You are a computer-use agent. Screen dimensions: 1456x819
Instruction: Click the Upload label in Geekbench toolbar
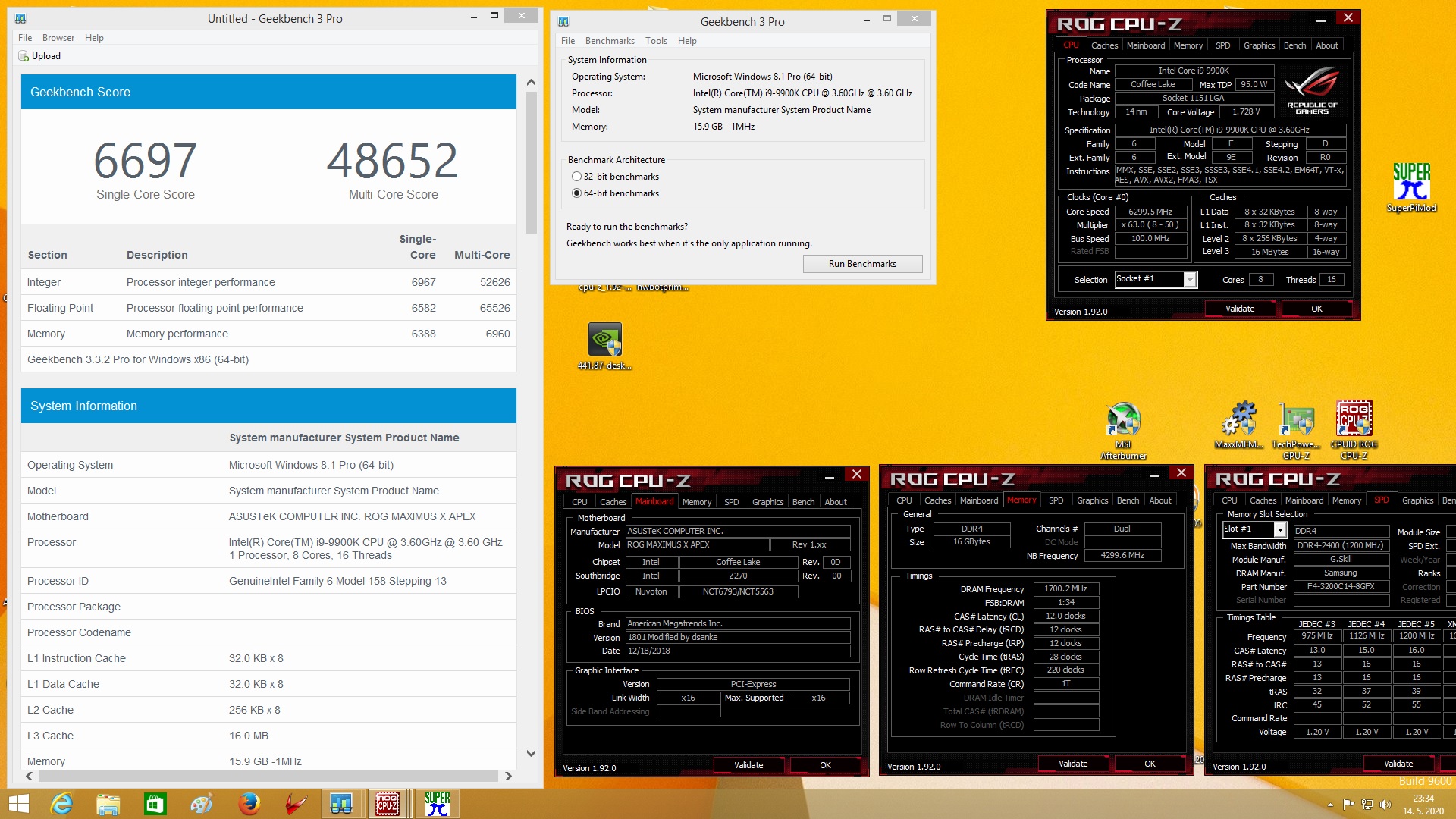tap(46, 56)
